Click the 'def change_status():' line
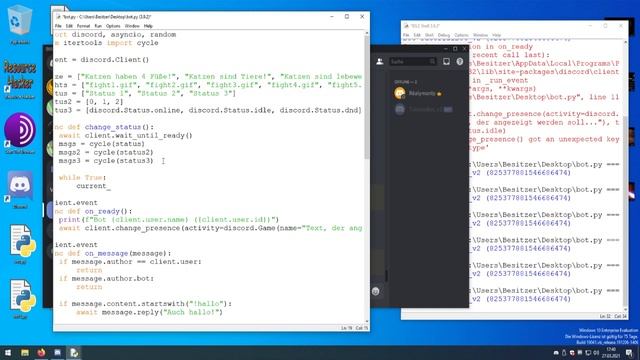The image size is (640, 360). (x=104, y=127)
